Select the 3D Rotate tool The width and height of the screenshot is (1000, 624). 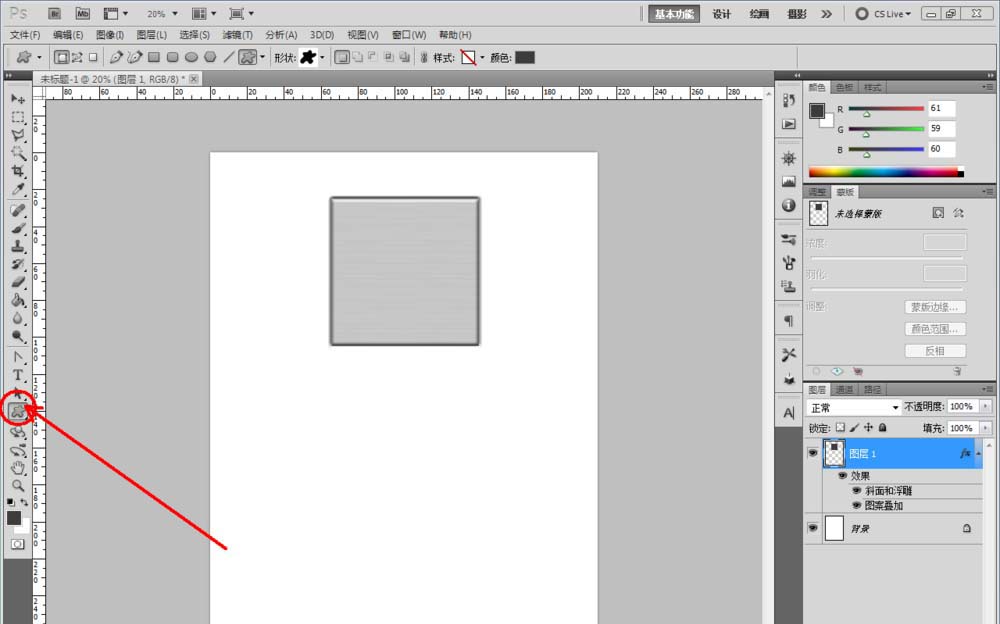[18, 432]
